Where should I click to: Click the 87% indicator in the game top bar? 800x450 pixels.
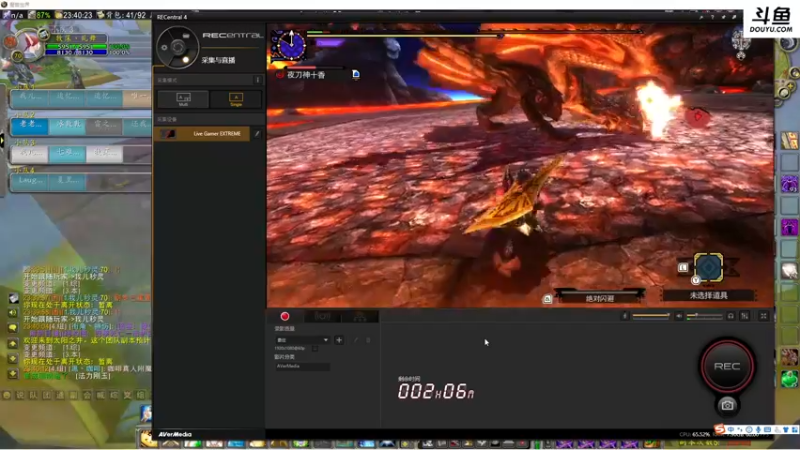[x=39, y=15]
